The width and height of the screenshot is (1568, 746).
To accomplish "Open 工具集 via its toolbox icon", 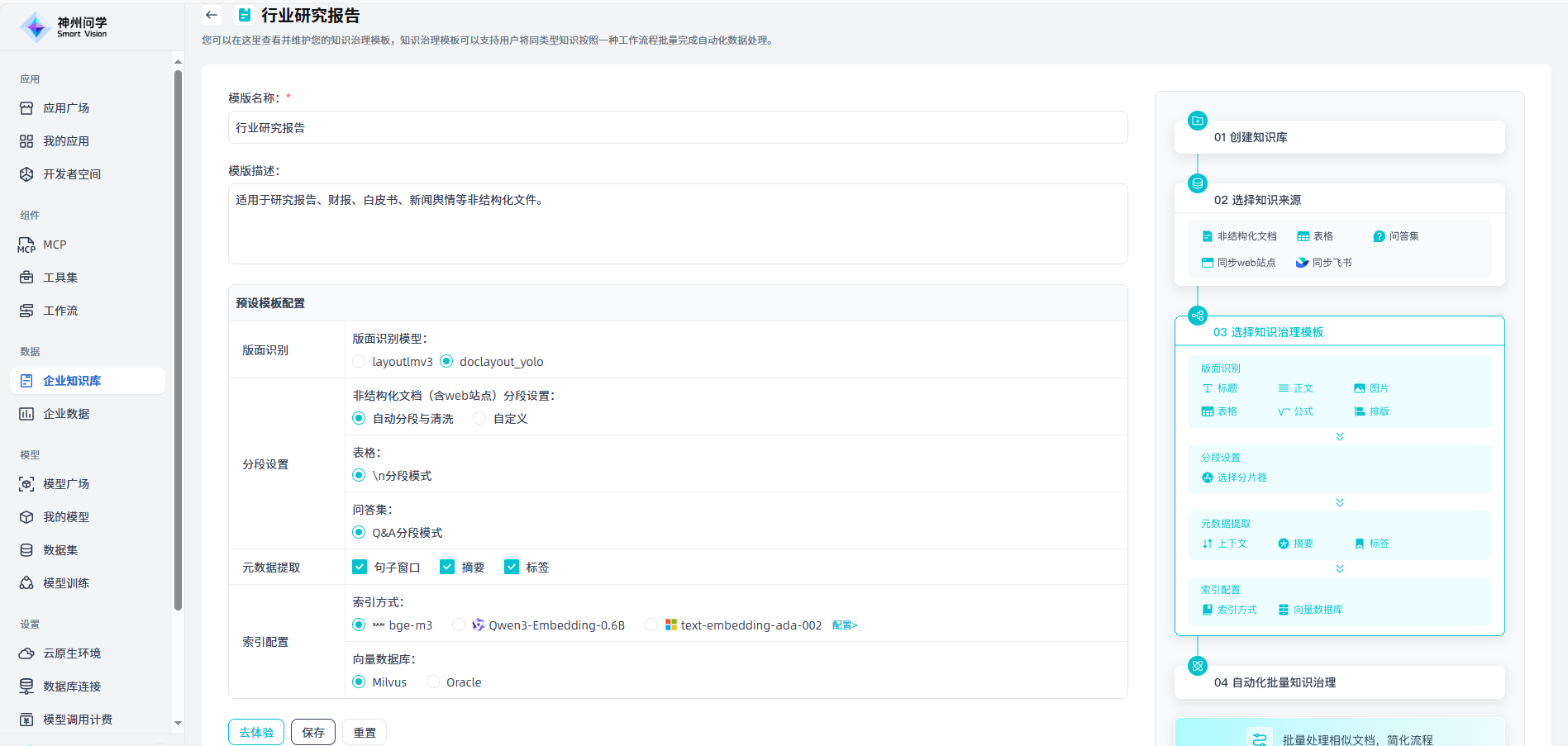I will tap(26, 278).
